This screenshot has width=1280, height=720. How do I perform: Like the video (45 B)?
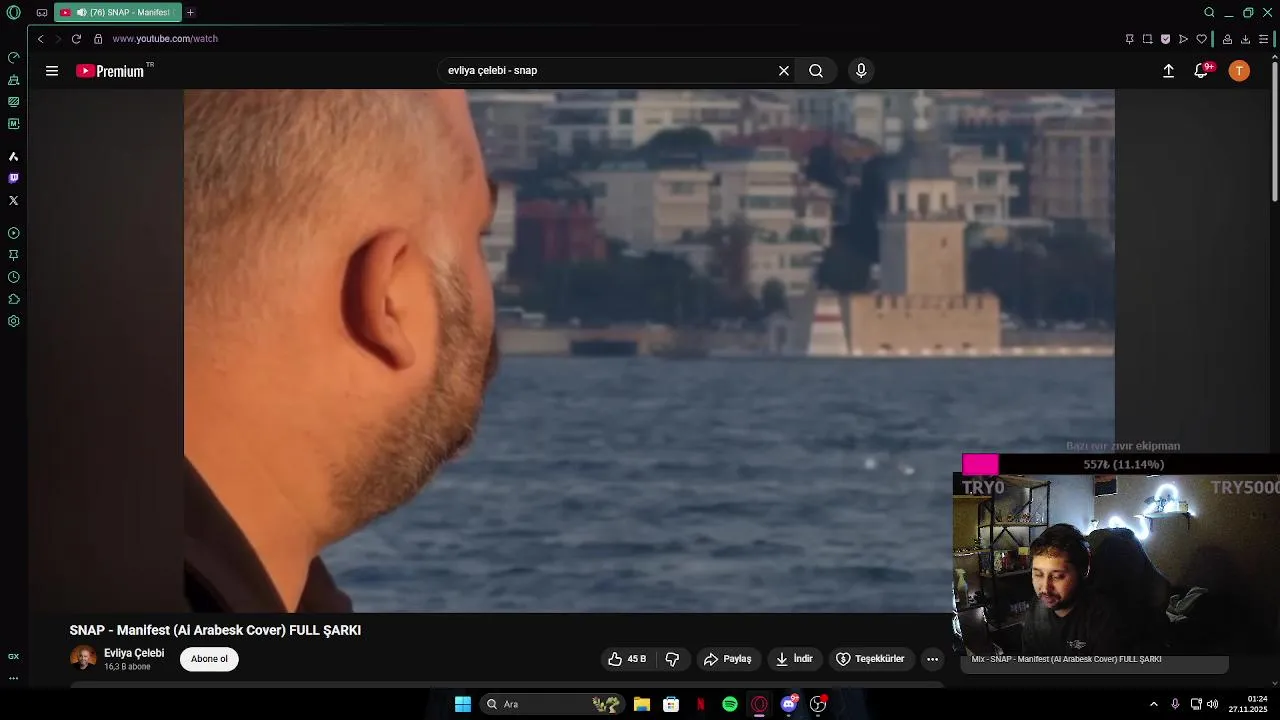click(627, 659)
